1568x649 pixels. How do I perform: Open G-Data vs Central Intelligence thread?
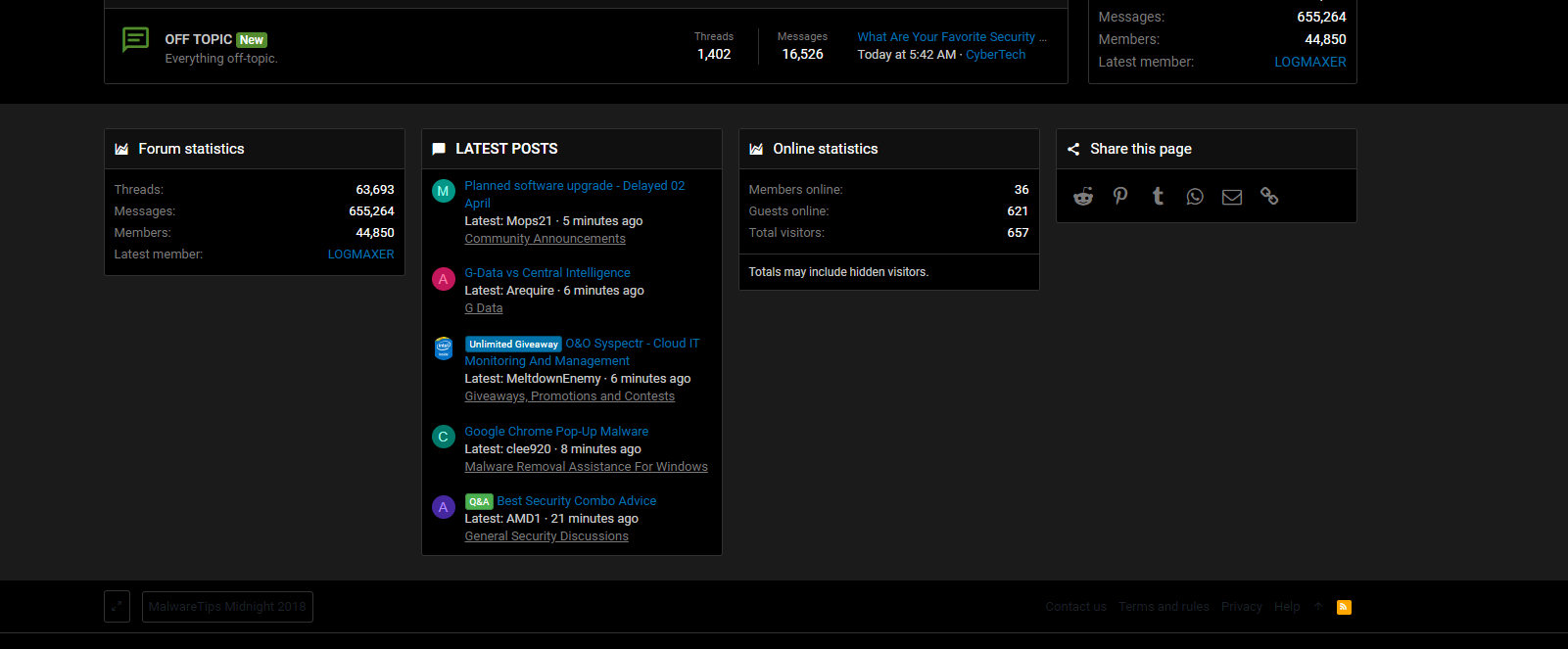coord(546,273)
